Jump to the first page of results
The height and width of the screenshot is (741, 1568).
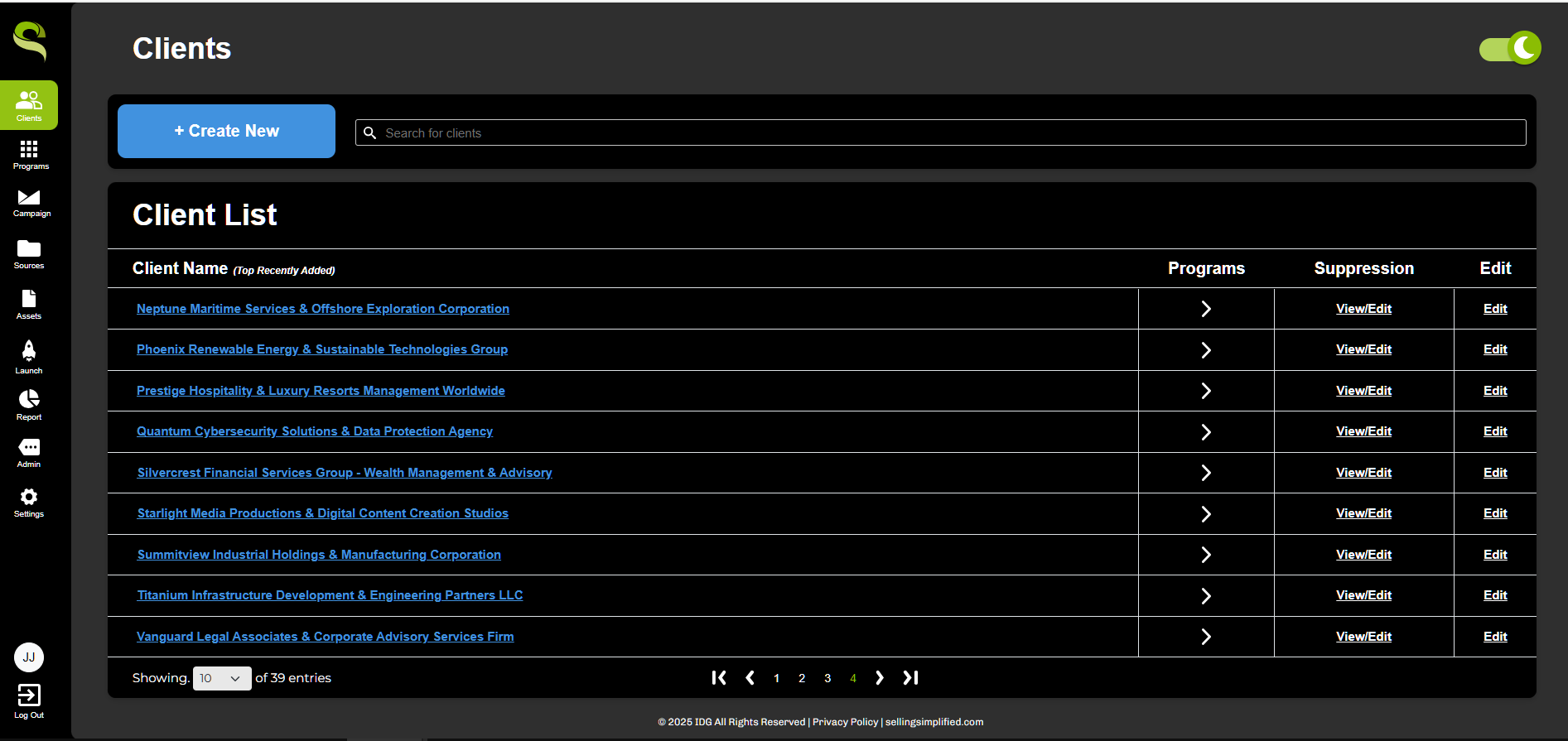pos(719,678)
